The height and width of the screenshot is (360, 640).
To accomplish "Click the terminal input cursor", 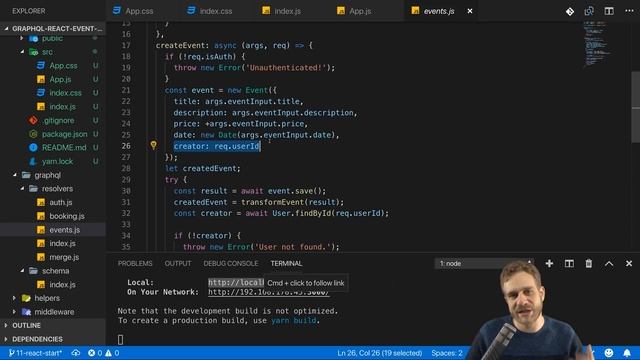I will tap(120, 339).
